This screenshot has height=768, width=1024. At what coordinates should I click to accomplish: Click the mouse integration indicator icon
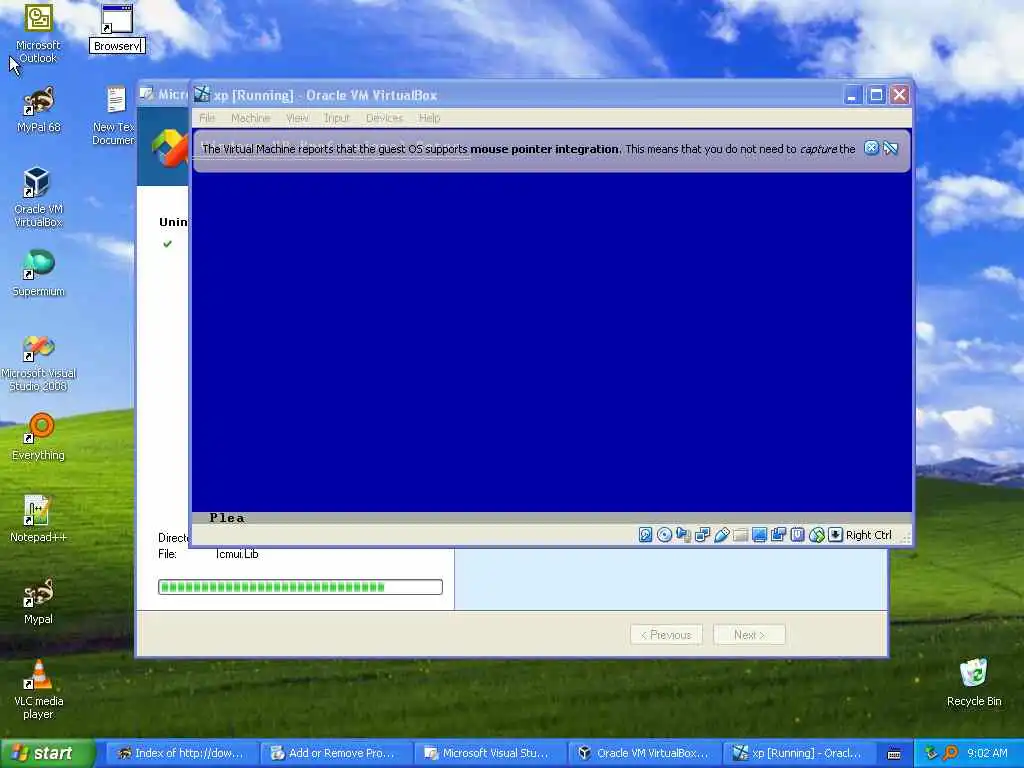click(x=816, y=535)
